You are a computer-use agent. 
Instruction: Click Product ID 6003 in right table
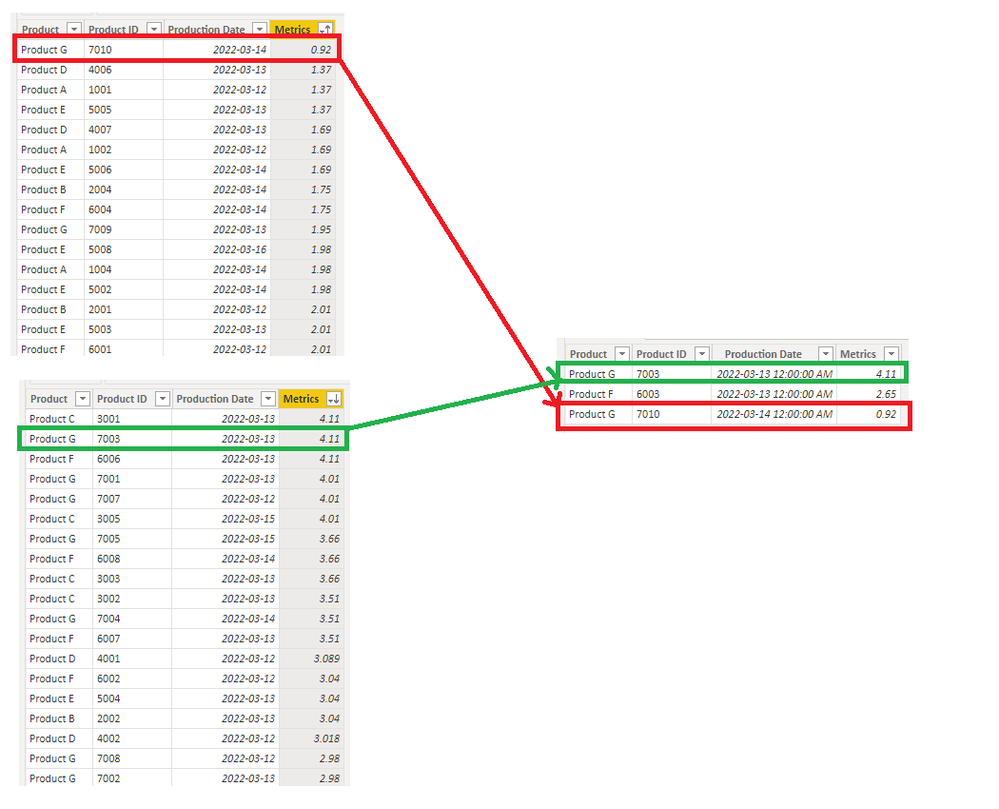coord(648,394)
